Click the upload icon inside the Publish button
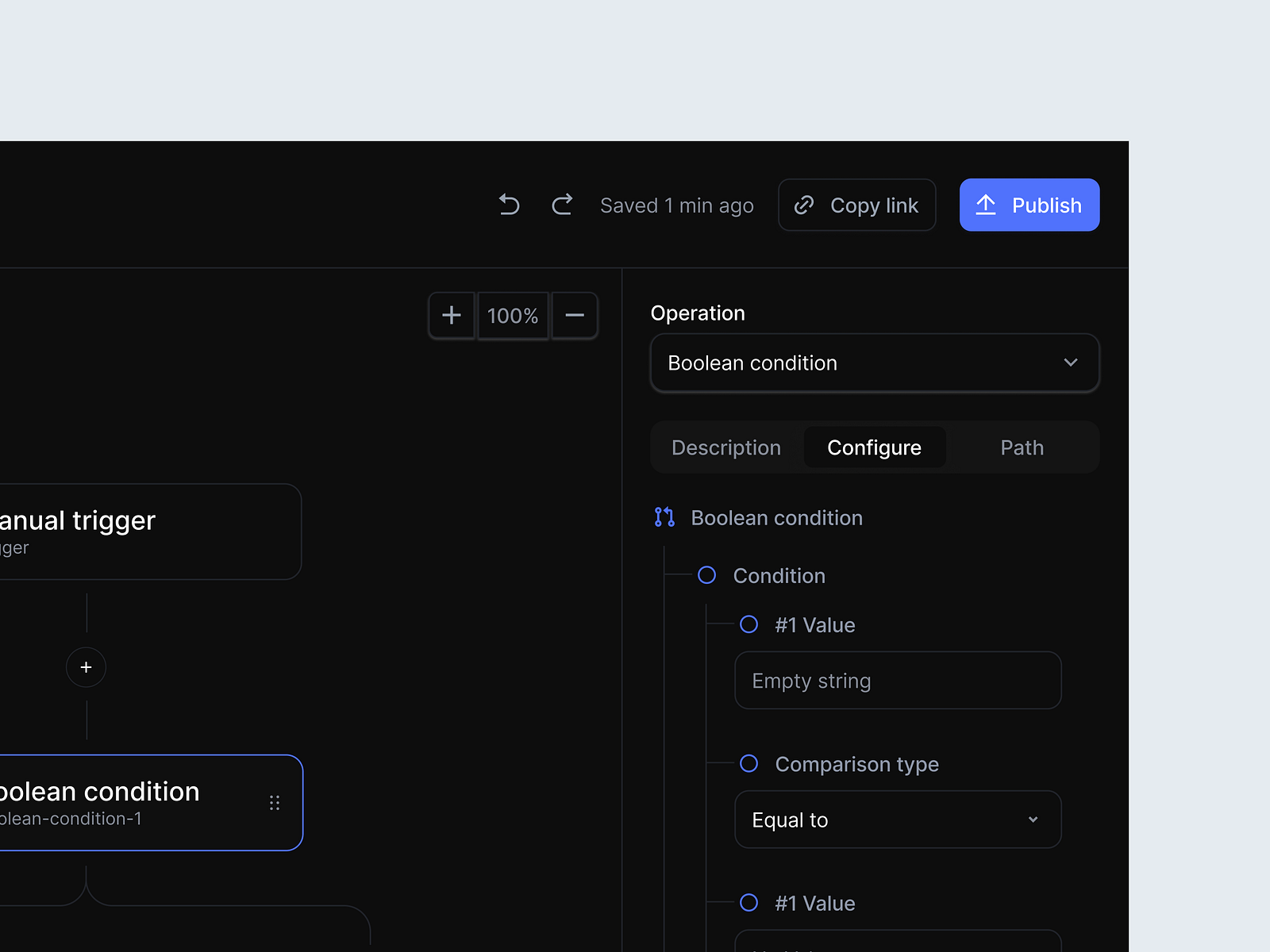This screenshot has width=1270, height=952. pyautogui.click(x=987, y=205)
